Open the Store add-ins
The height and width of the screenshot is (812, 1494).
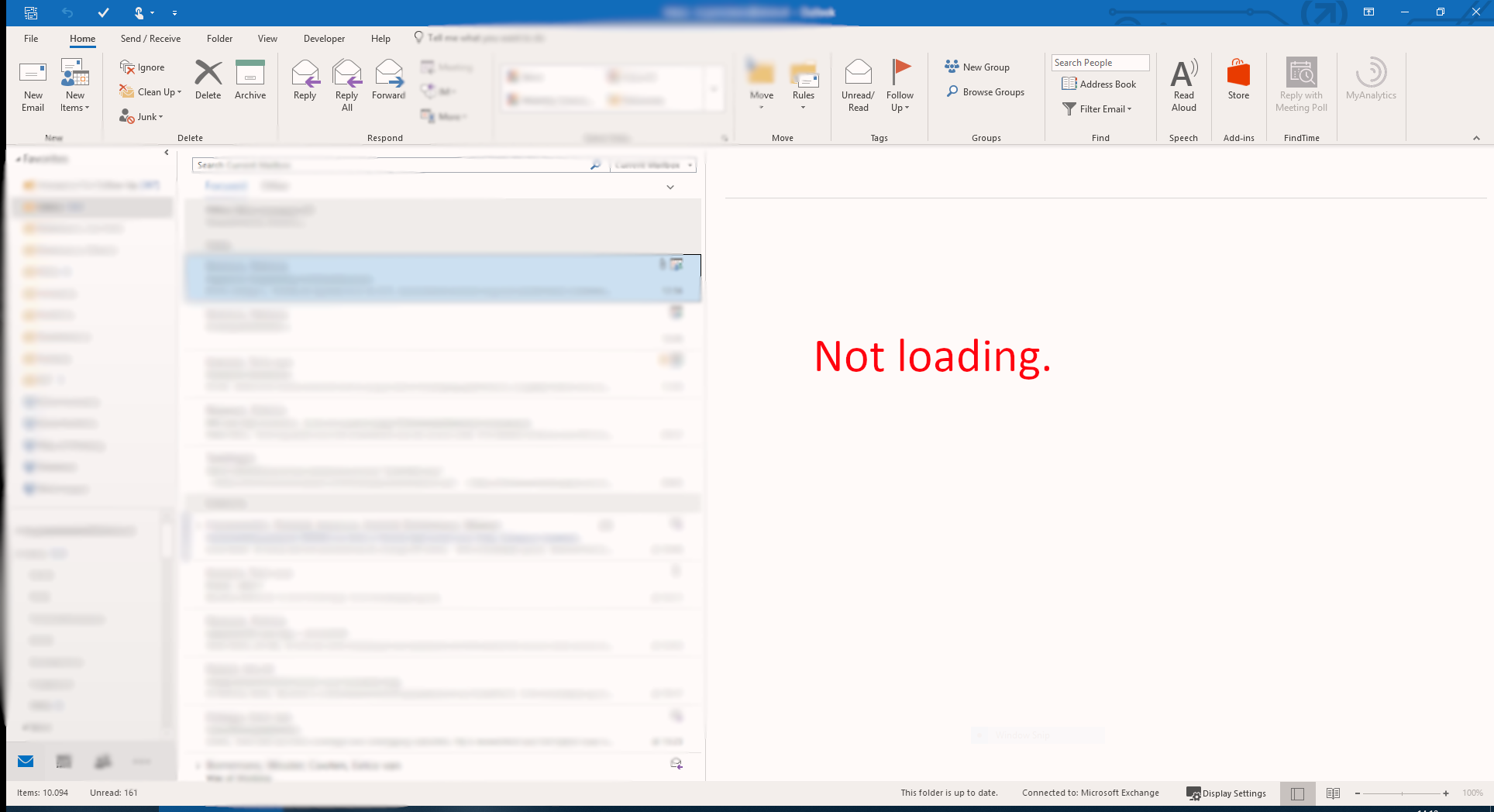point(1238,80)
